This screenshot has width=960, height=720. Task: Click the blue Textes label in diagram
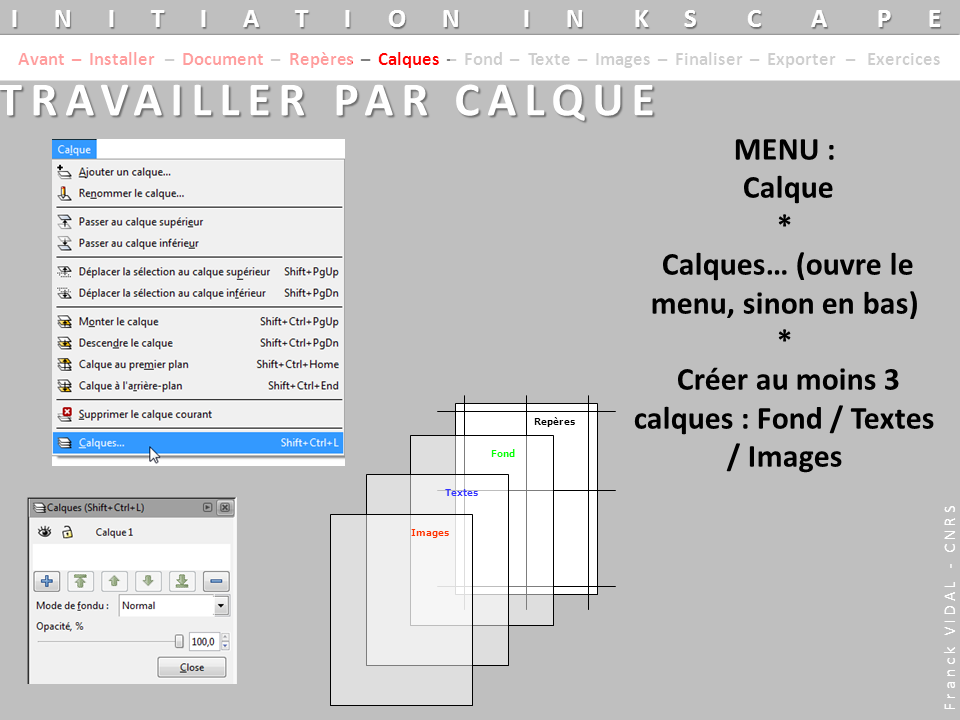(x=462, y=493)
